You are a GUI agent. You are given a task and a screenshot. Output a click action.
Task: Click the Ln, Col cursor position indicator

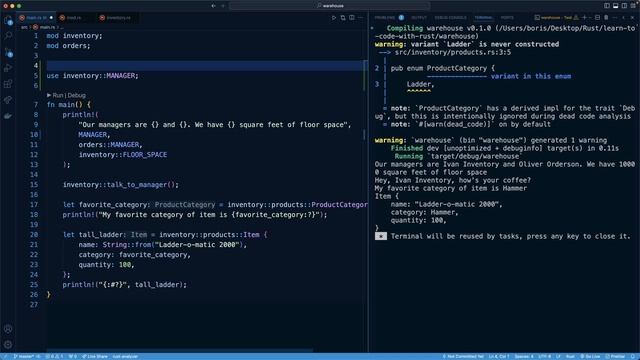click(x=499, y=356)
